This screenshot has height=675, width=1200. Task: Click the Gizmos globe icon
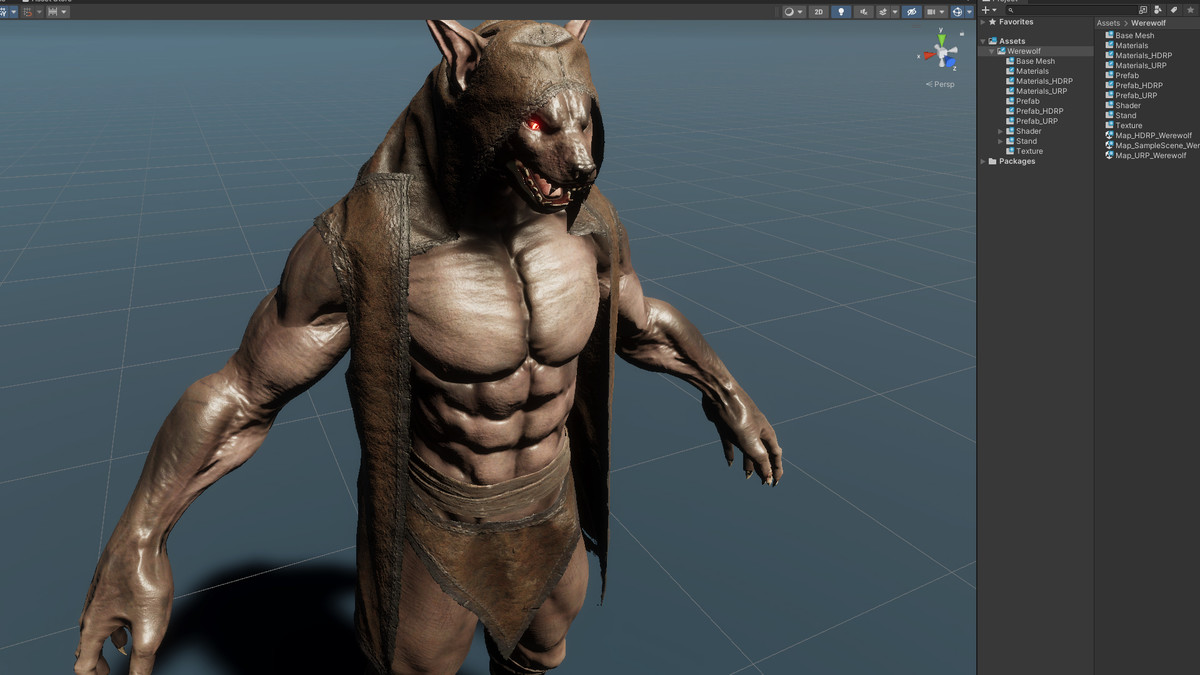(x=958, y=12)
